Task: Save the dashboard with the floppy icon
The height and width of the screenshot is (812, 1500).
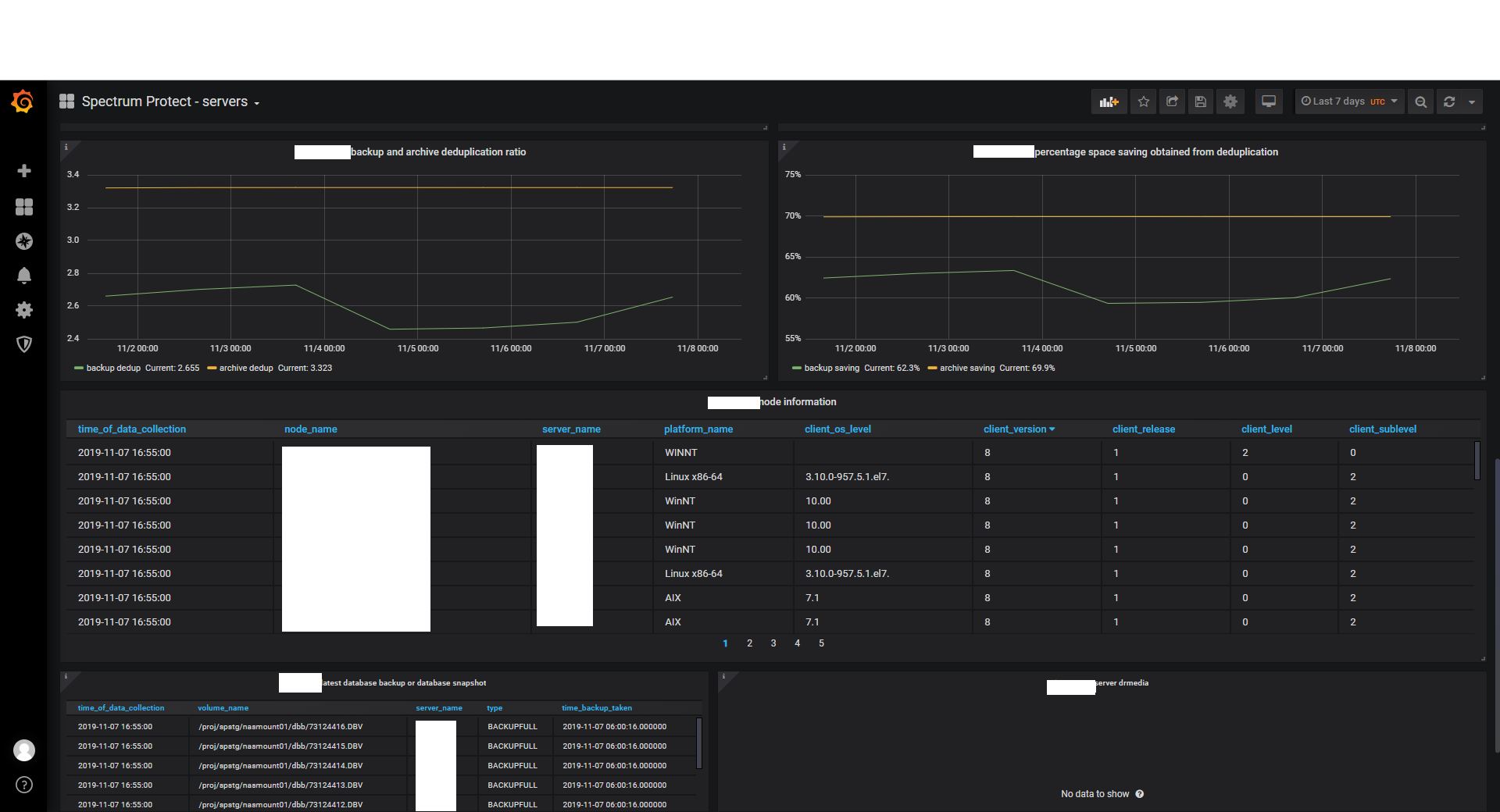Action: point(1201,101)
